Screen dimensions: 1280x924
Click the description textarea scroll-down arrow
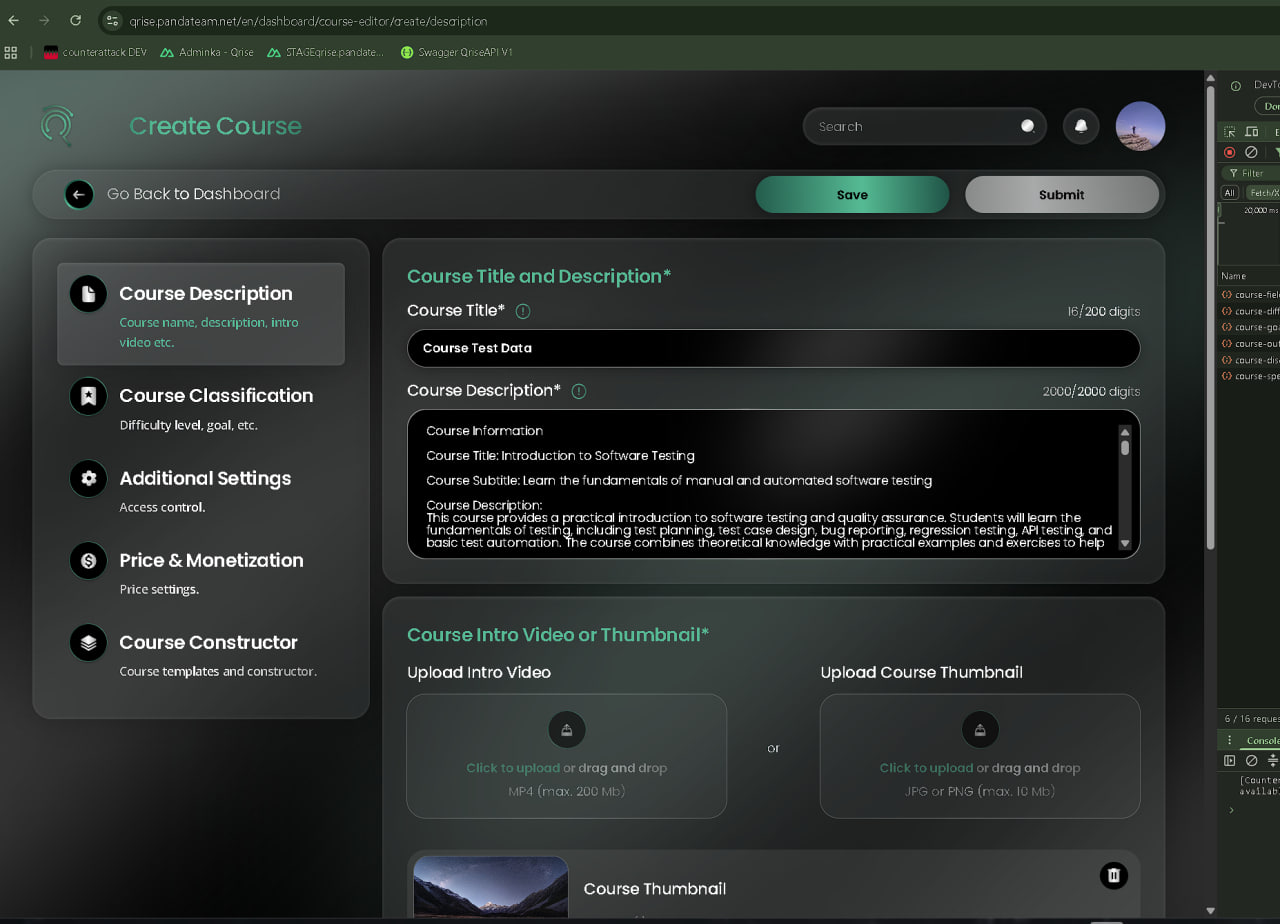[1125, 544]
